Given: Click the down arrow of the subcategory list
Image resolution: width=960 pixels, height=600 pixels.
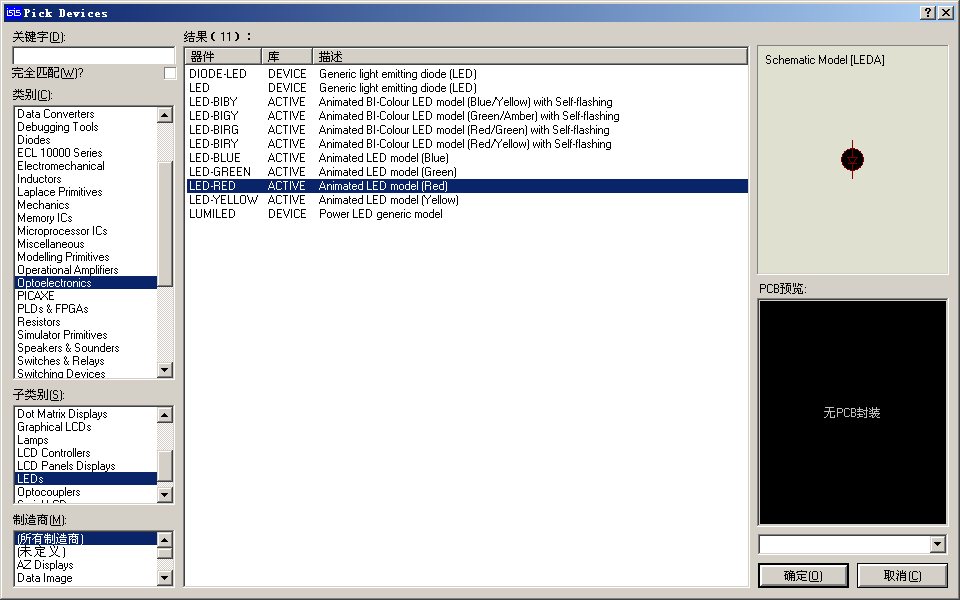Looking at the screenshot, I should tap(165, 494).
